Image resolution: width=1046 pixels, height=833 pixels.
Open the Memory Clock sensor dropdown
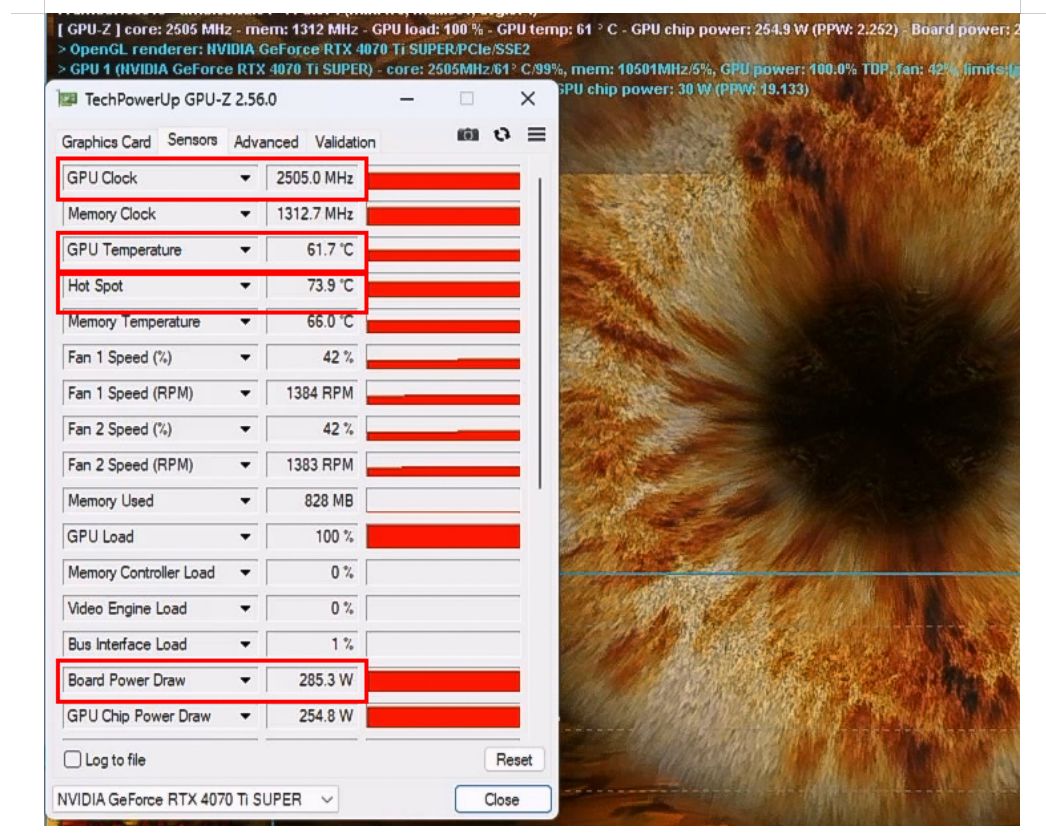[245, 214]
